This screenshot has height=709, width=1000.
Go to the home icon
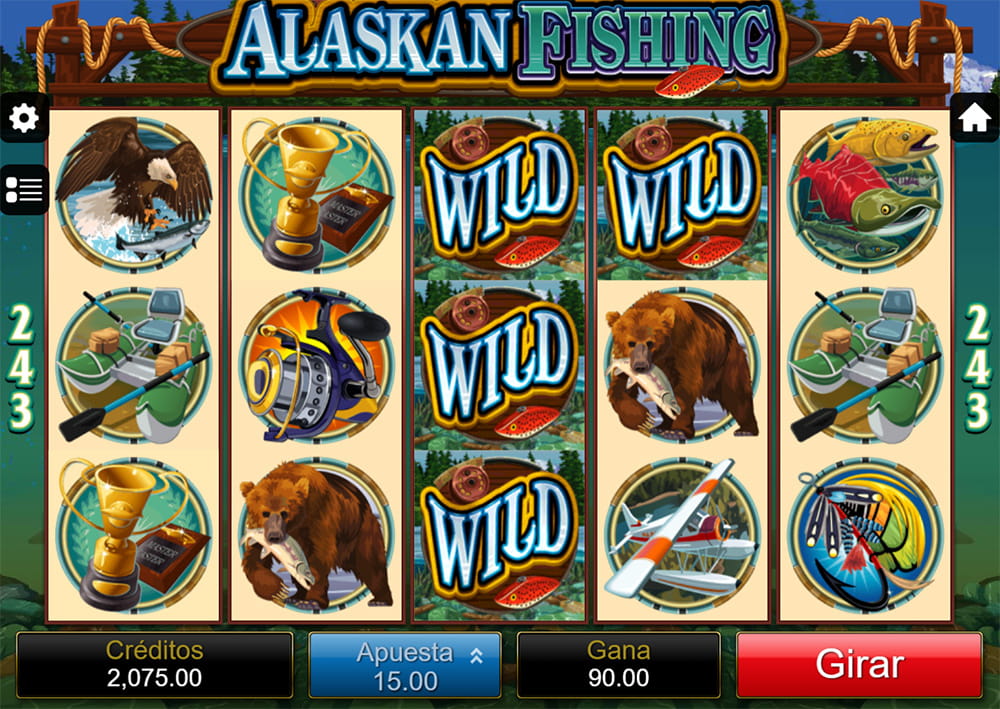pyautogui.click(x=974, y=118)
